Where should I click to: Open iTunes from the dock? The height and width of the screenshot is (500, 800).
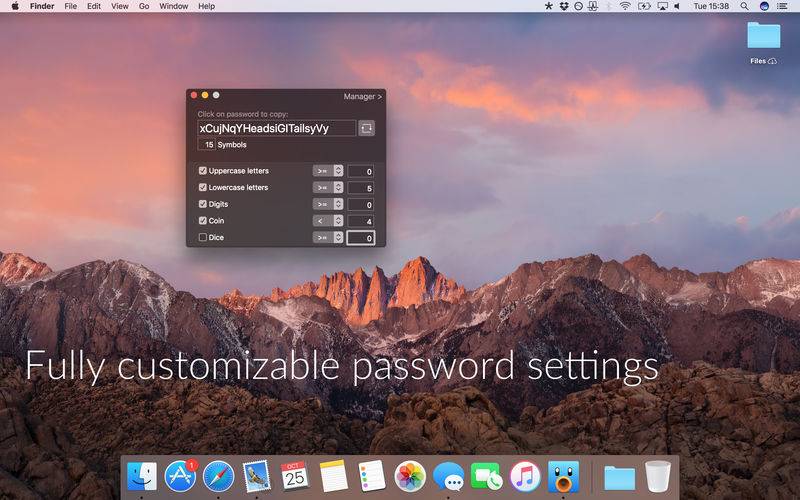(x=524, y=476)
